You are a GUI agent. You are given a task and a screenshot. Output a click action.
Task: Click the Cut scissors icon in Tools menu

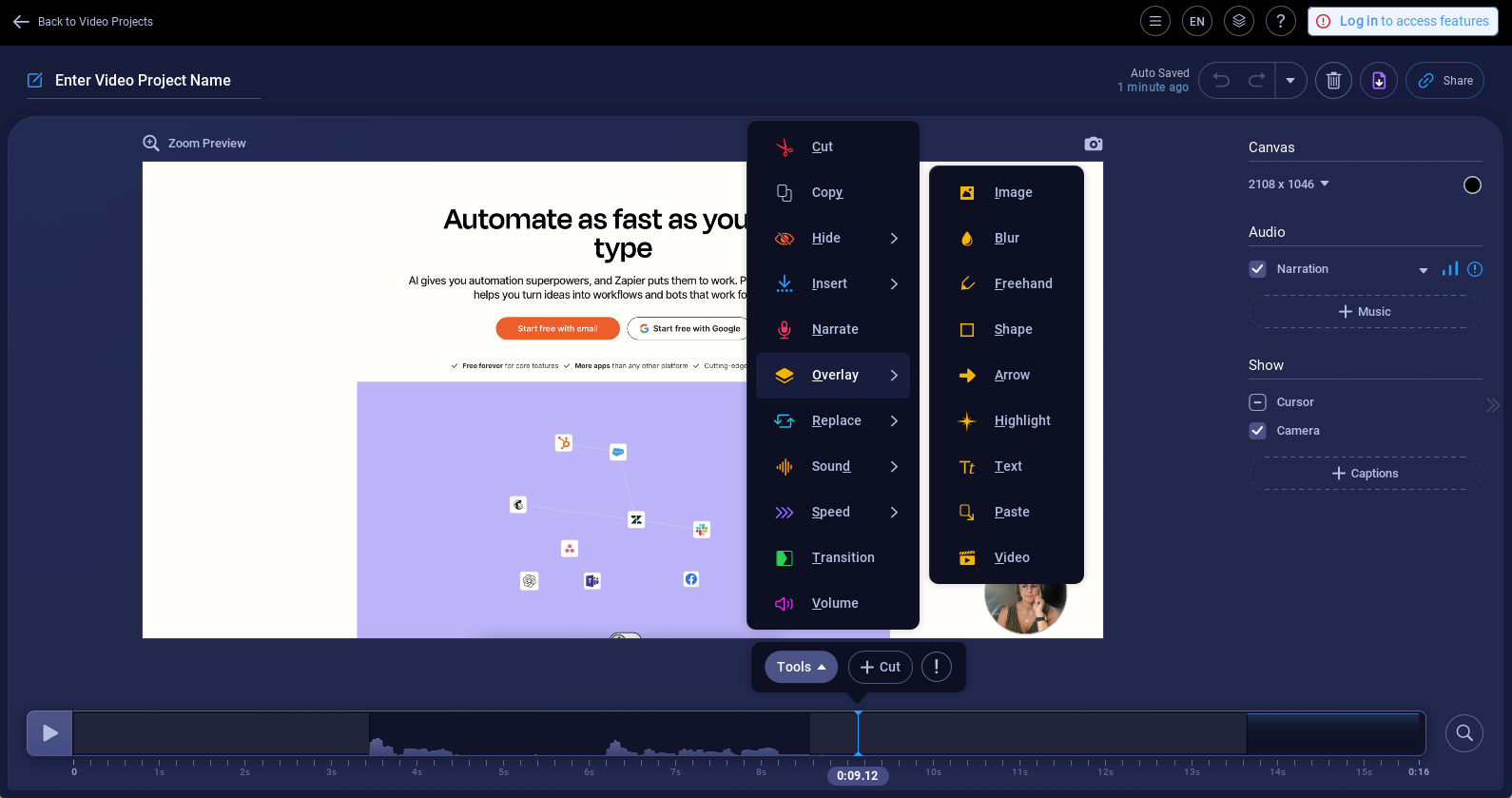coord(785,146)
